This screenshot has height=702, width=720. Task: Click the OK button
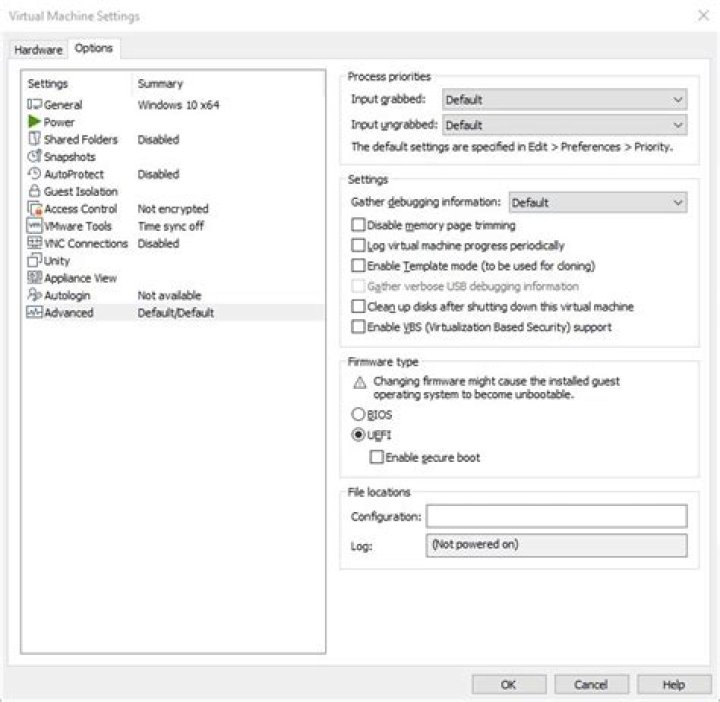(x=509, y=685)
